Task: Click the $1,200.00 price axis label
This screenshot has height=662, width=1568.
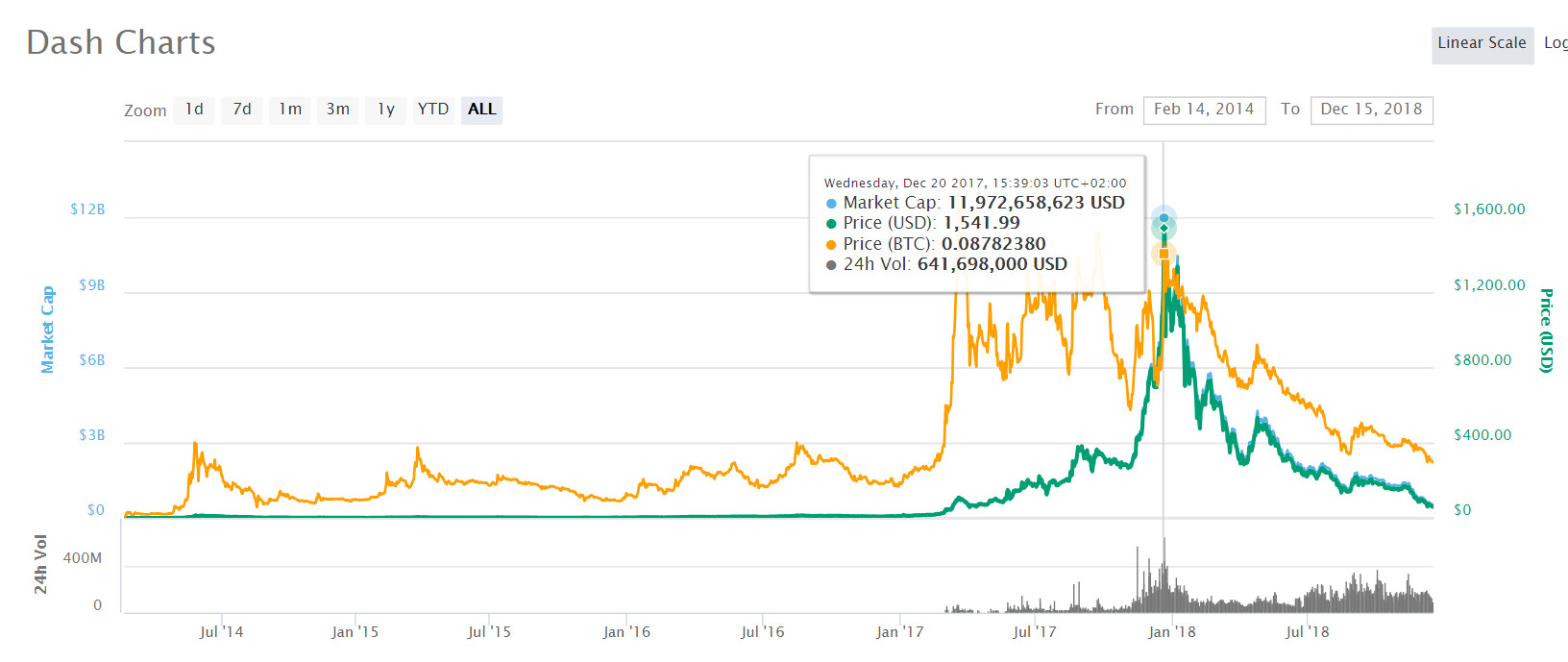Action: [x=1489, y=285]
